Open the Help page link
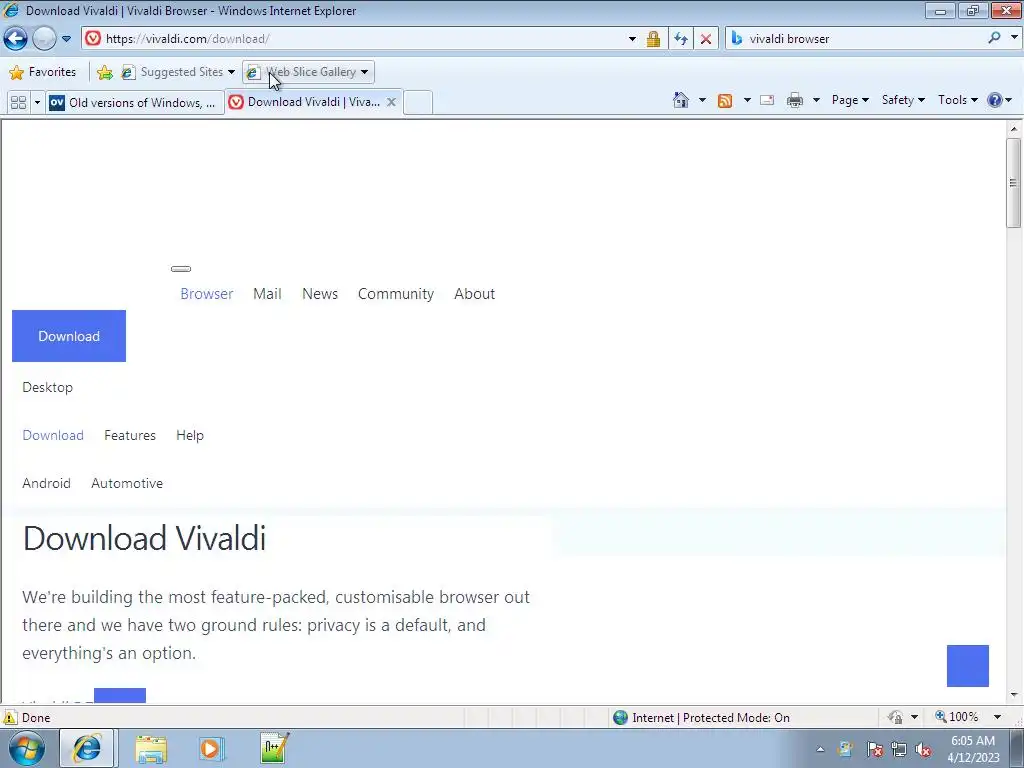Image resolution: width=1024 pixels, height=768 pixels. coord(190,435)
